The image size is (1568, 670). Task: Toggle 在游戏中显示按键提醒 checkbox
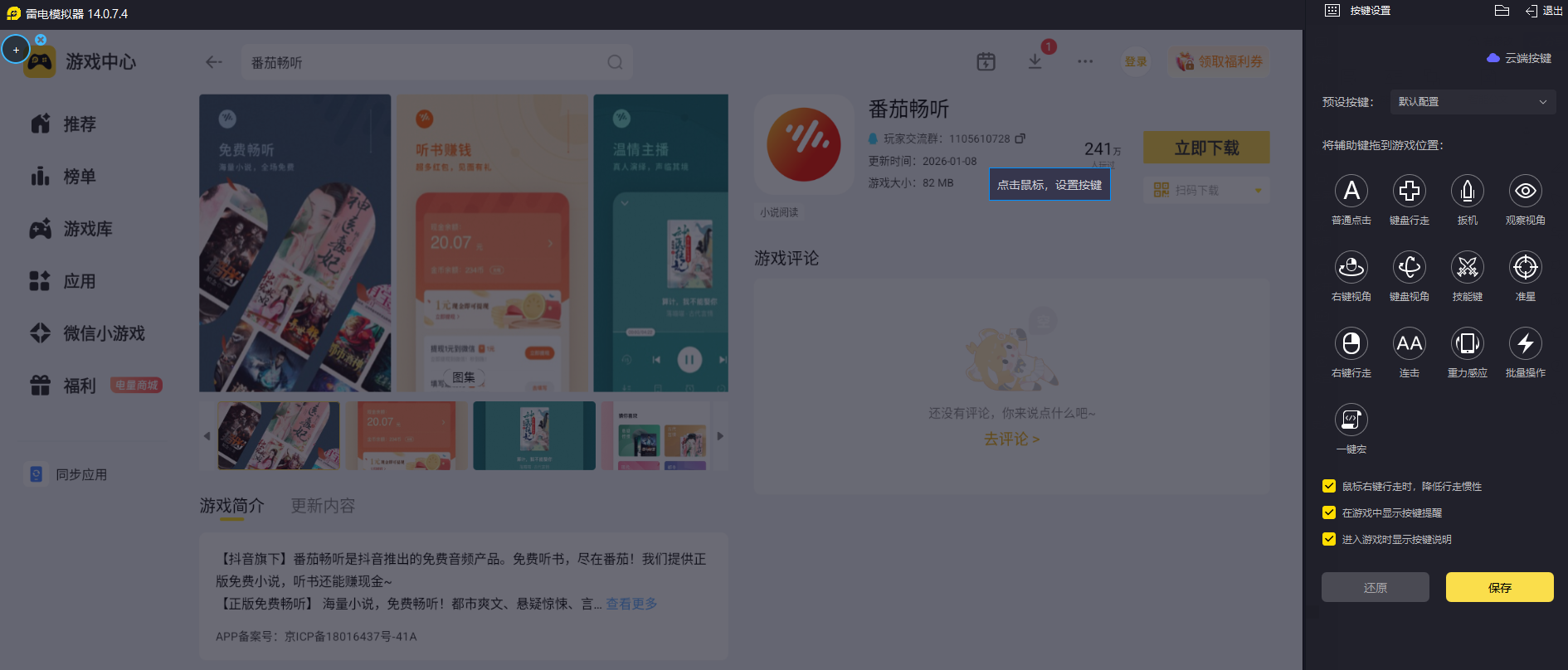1329,512
